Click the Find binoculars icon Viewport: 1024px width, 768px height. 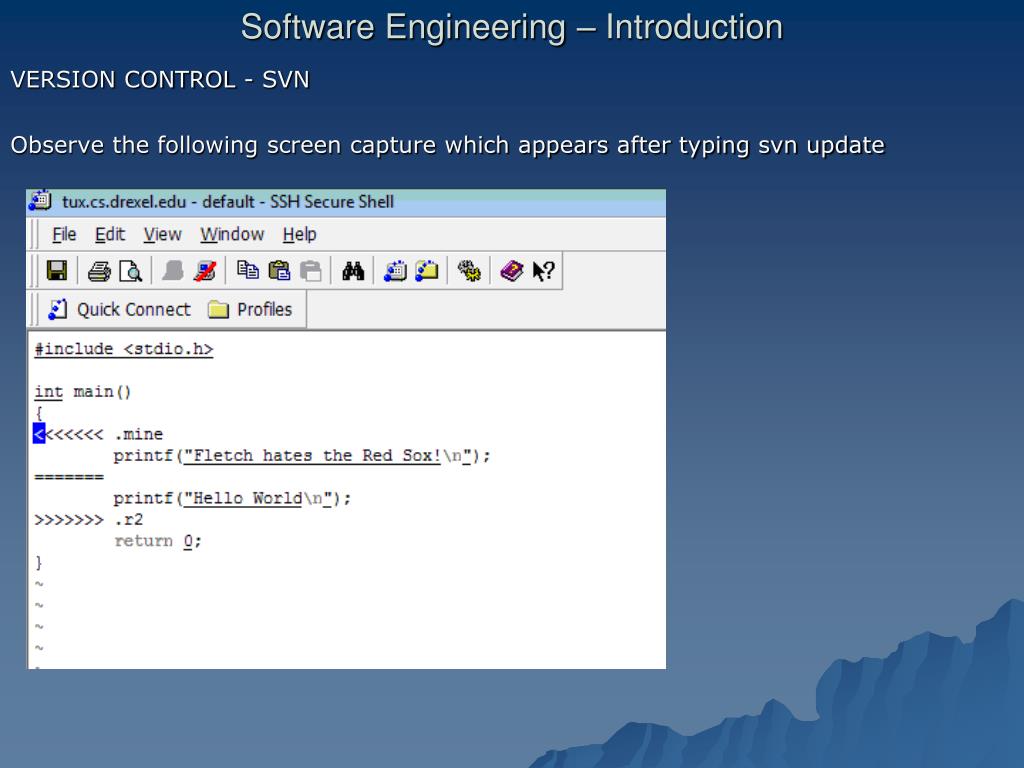point(353,270)
